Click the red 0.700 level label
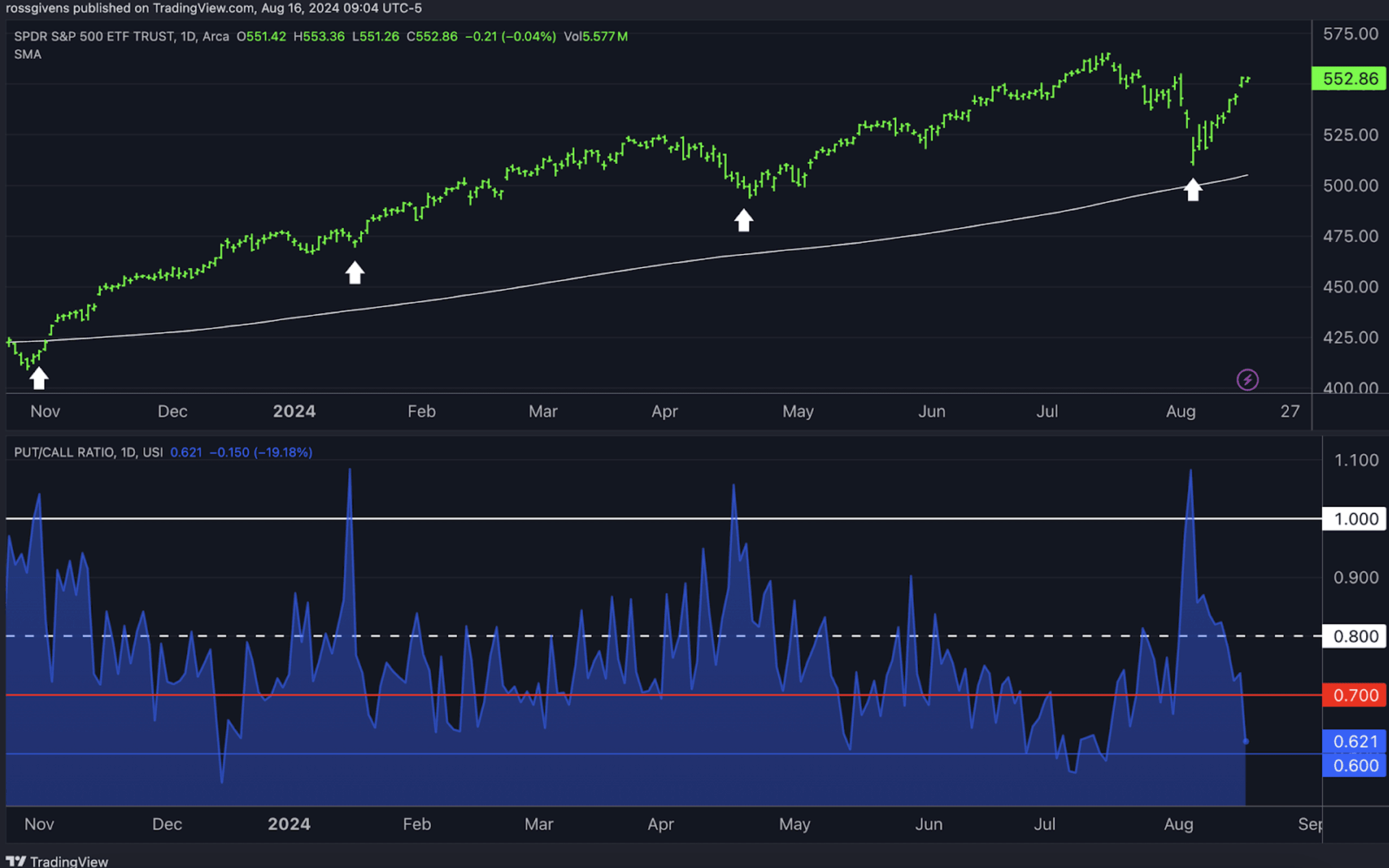 [x=1355, y=695]
